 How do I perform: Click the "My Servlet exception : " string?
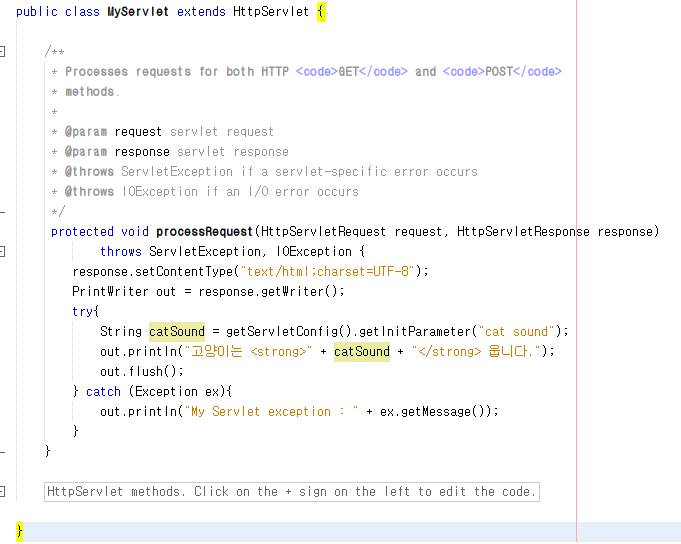click(271, 412)
